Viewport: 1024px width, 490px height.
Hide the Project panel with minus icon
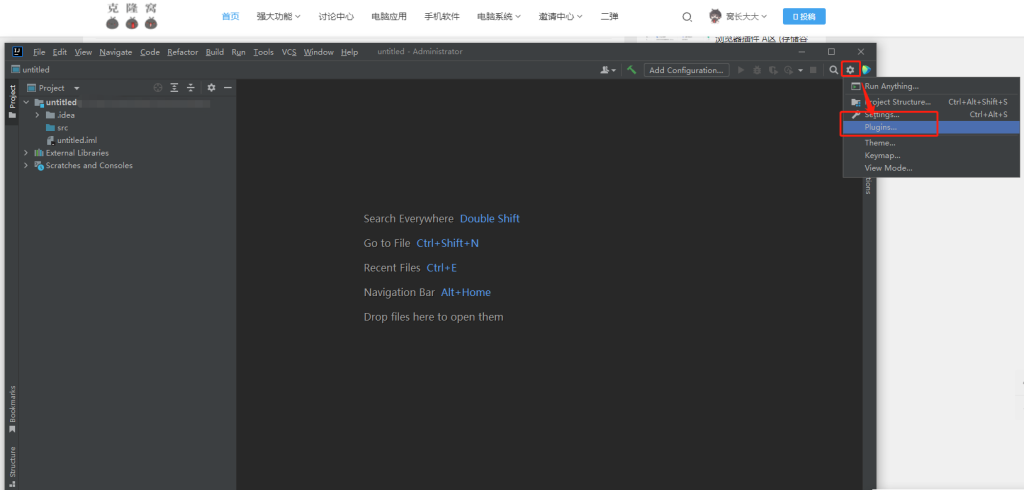[x=228, y=88]
